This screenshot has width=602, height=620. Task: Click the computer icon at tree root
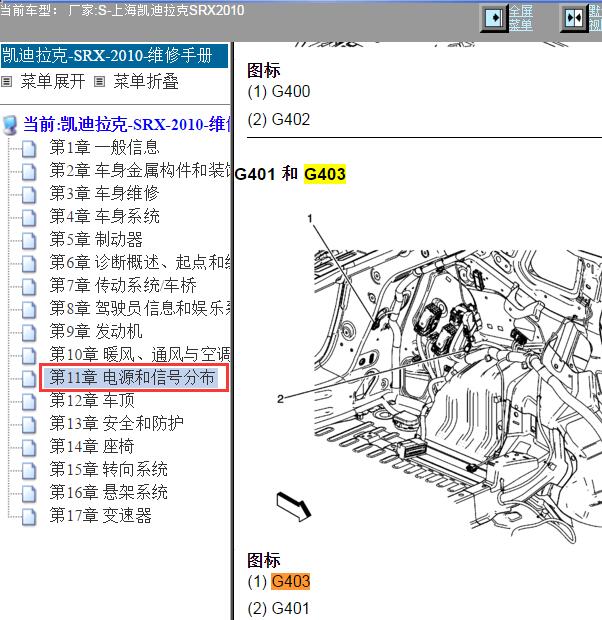pyautogui.click(x=10, y=125)
